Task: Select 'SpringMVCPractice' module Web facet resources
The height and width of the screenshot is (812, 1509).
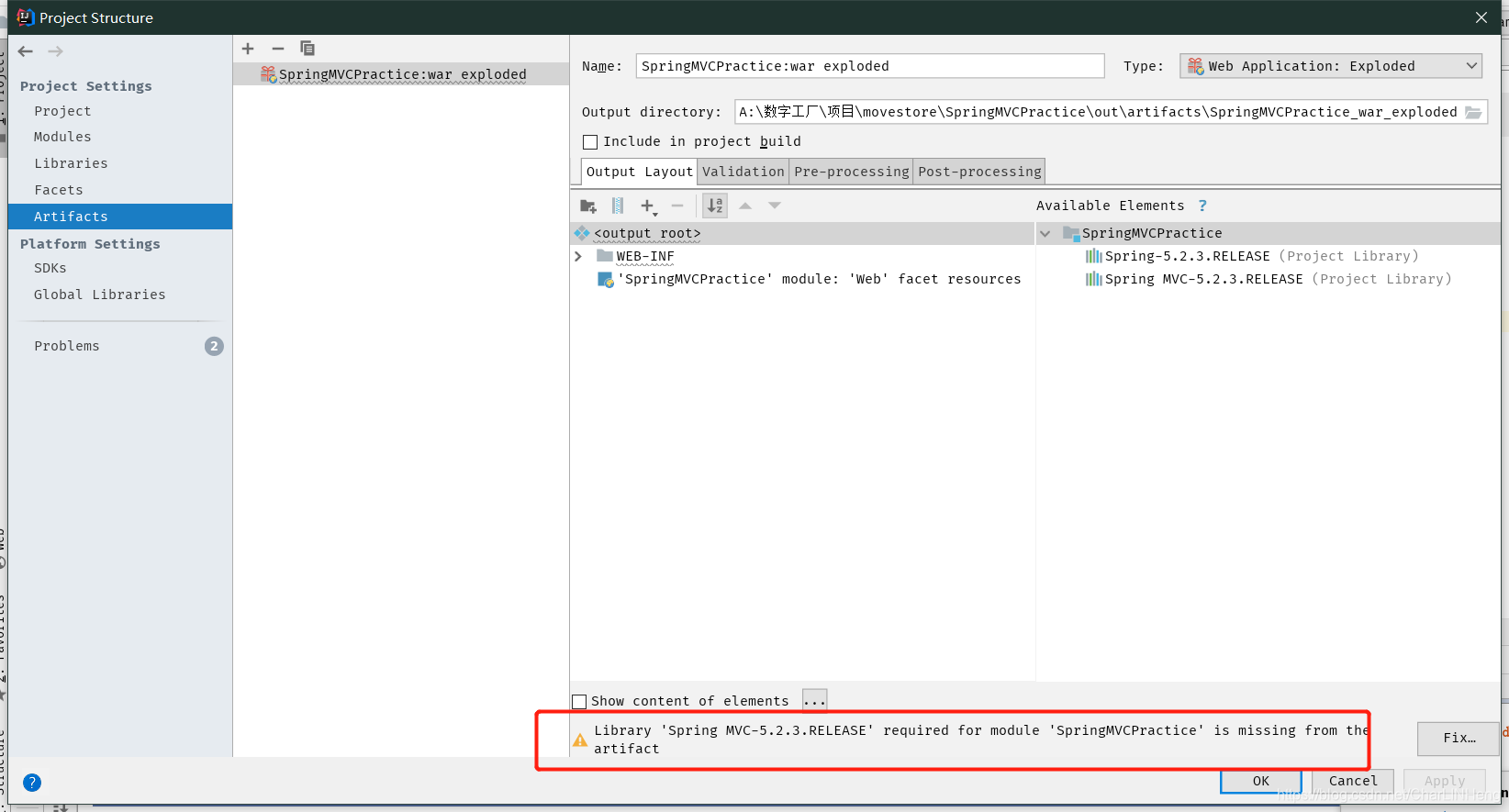Action: coord(810,280)
